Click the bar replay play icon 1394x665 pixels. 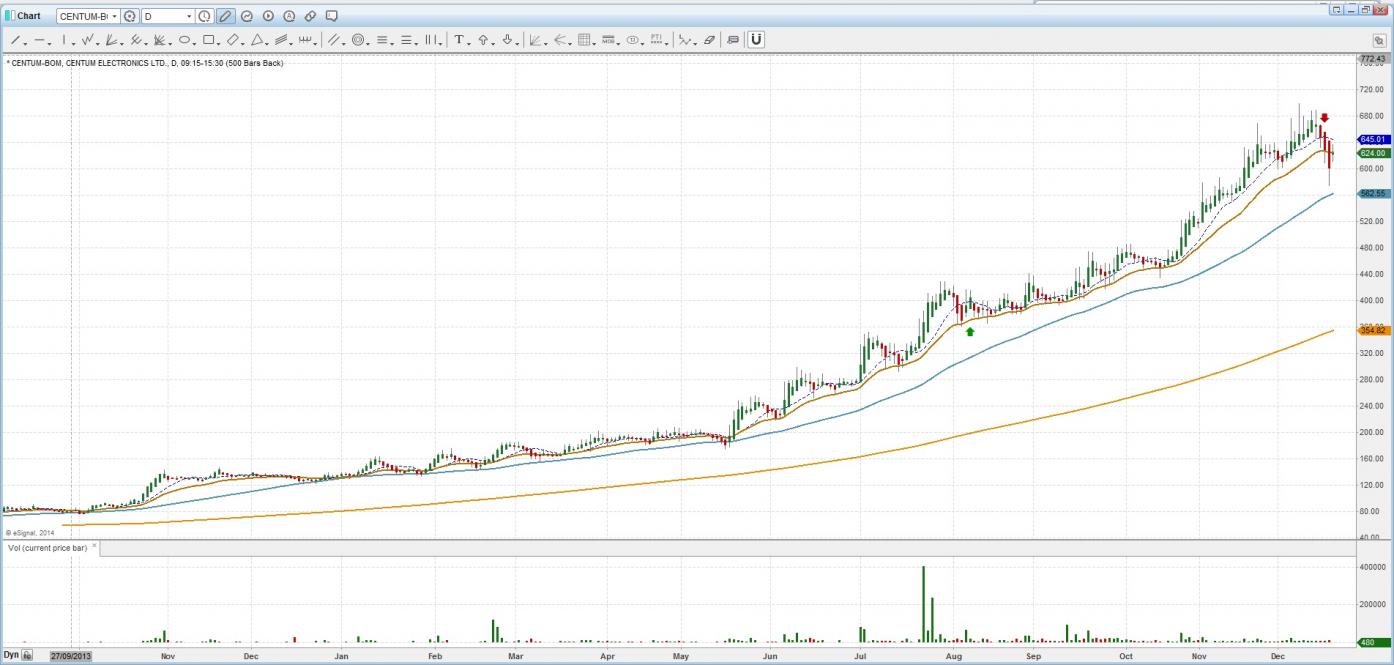[x=268, y=16]
